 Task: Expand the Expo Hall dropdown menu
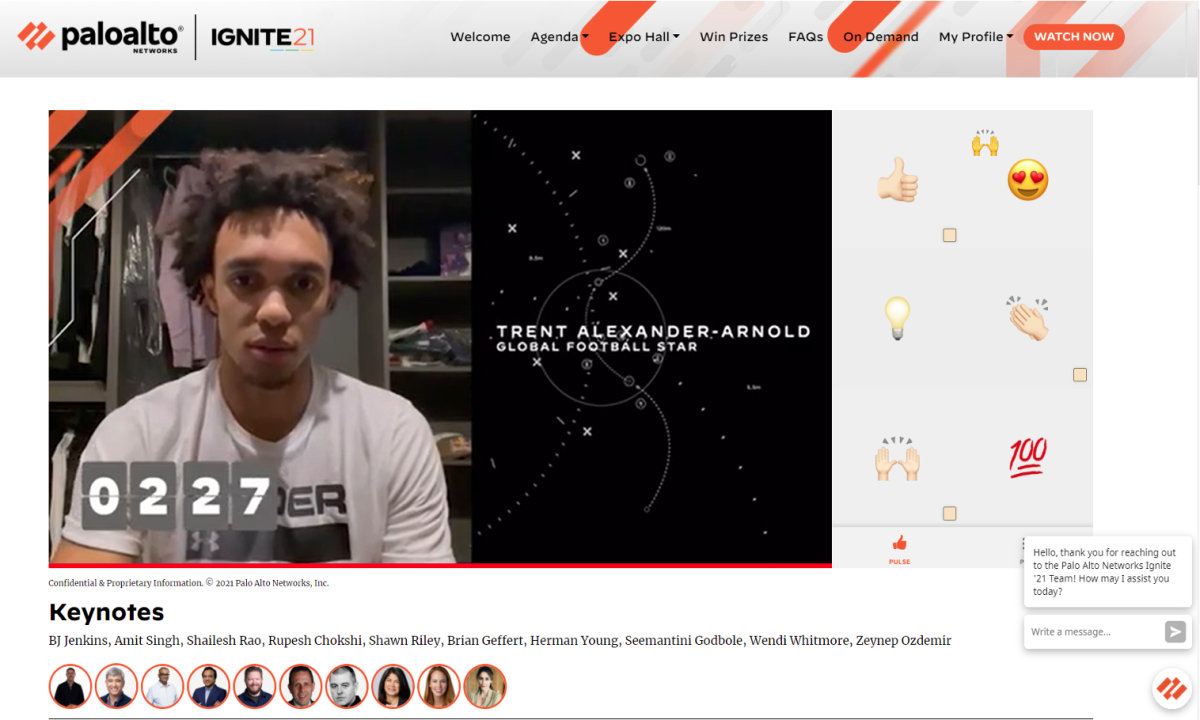click(x=644, y=37)
